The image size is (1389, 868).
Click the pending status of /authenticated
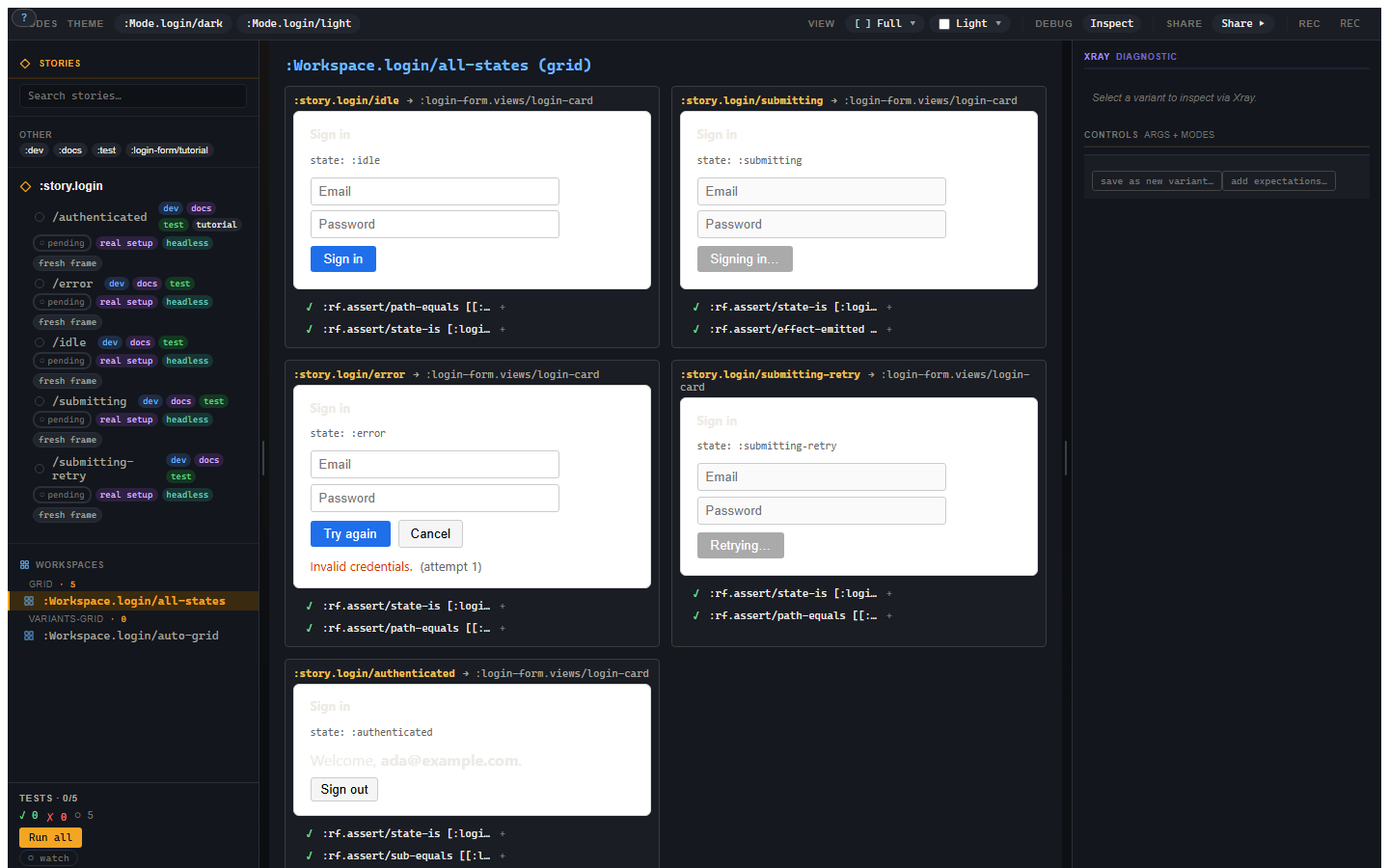point(63,243)
